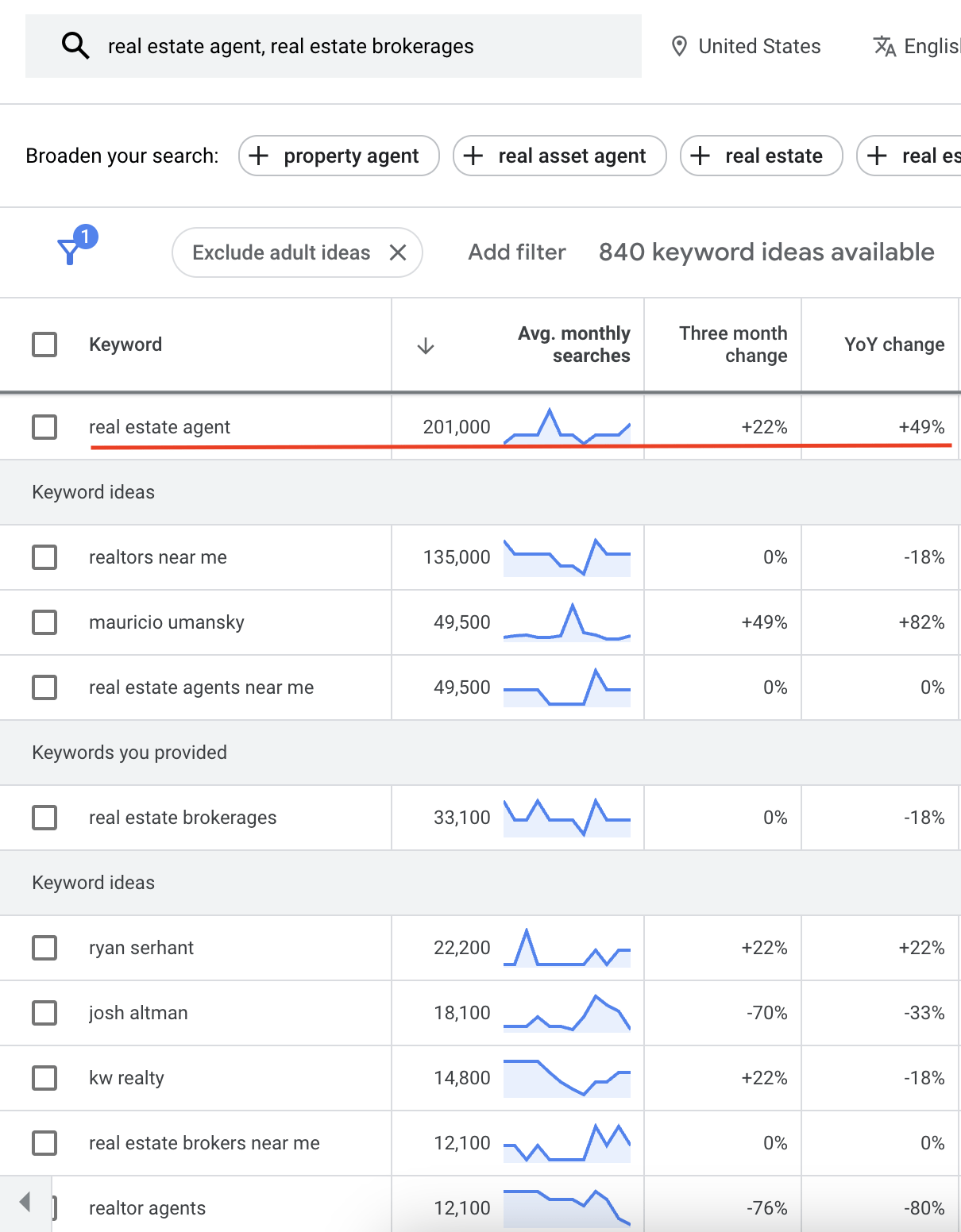The width and height of the screenshot is (961, 1232).
Task: Click the back navigation arrow at bottom left
Action: click(25, 1202)
